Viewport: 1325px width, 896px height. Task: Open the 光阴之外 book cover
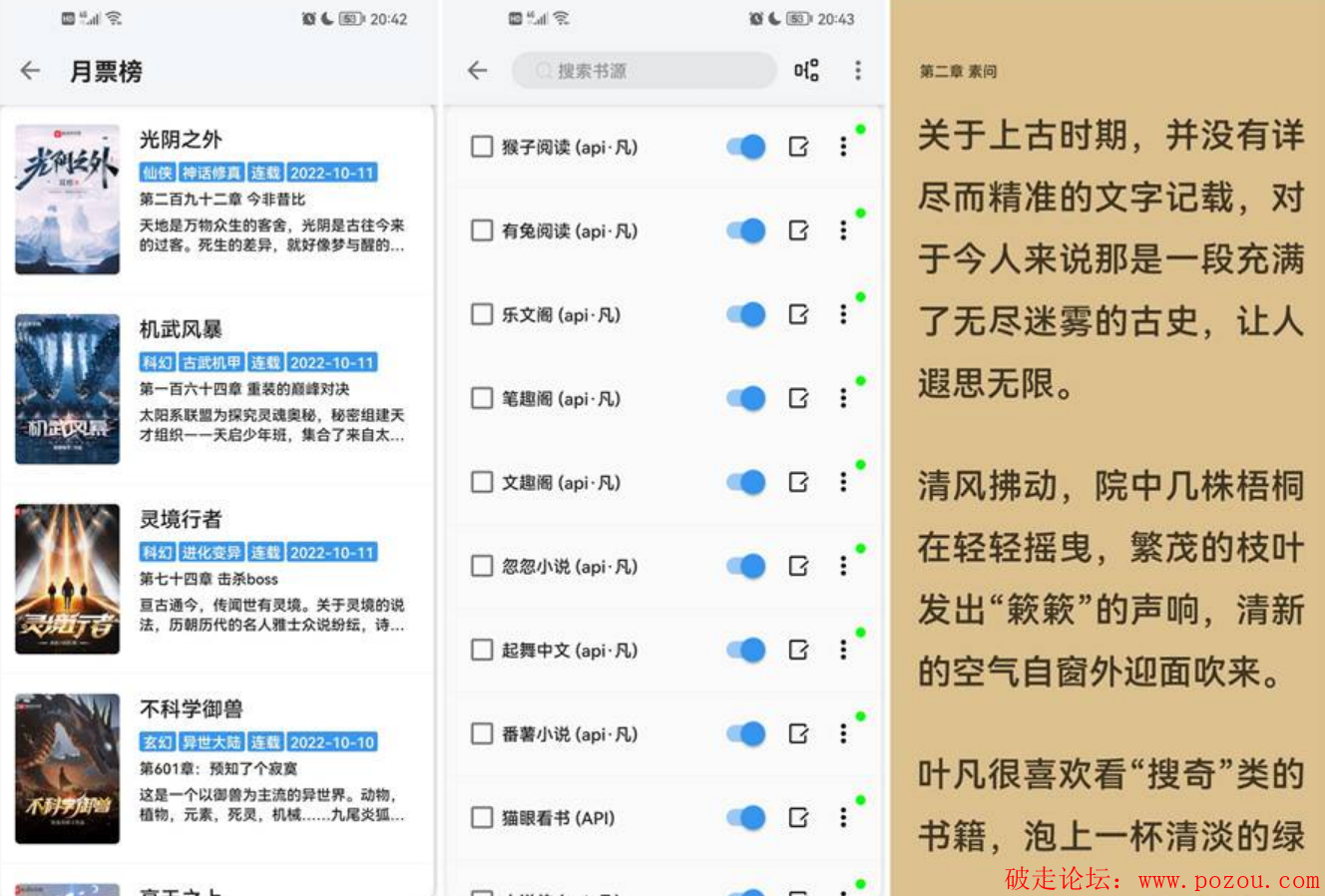tap(67, 200)
